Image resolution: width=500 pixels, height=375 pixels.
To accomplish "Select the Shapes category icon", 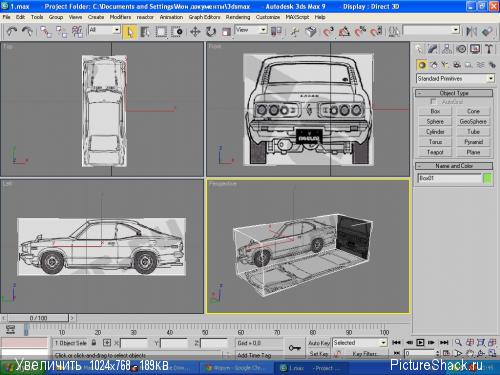I will point(434,65).
